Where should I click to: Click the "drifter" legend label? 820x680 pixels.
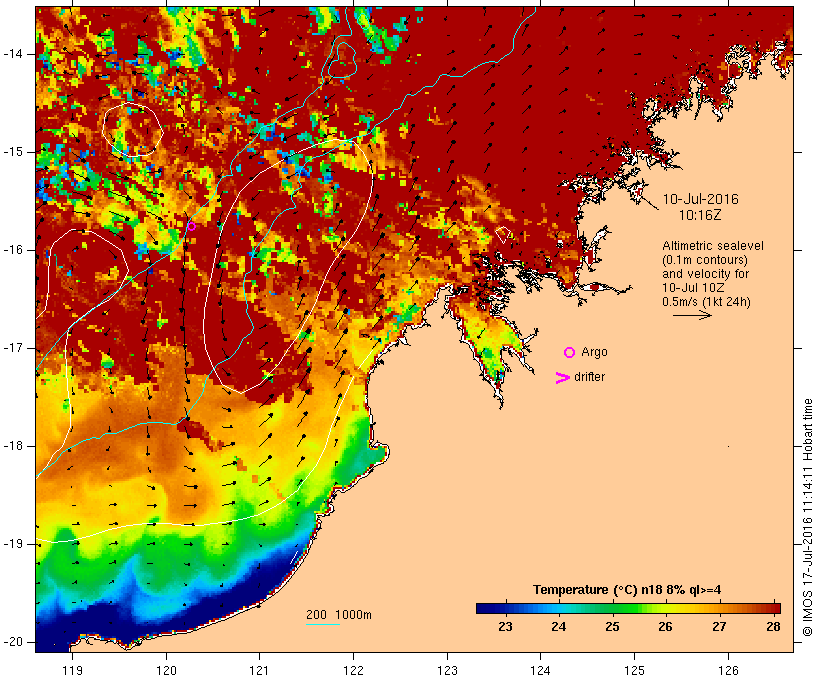pyautogui.click(x=589, y=377)
